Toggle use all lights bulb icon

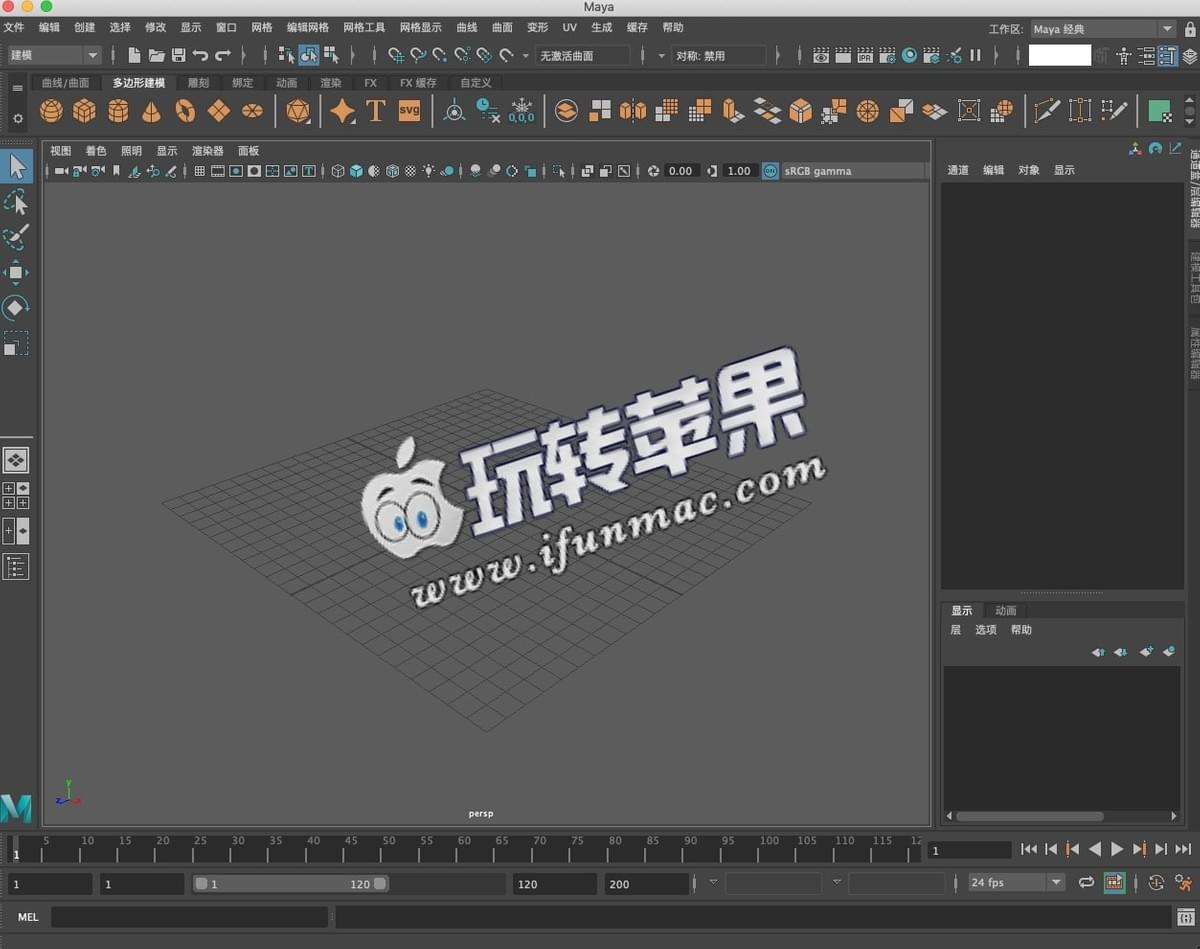[429, 171]
